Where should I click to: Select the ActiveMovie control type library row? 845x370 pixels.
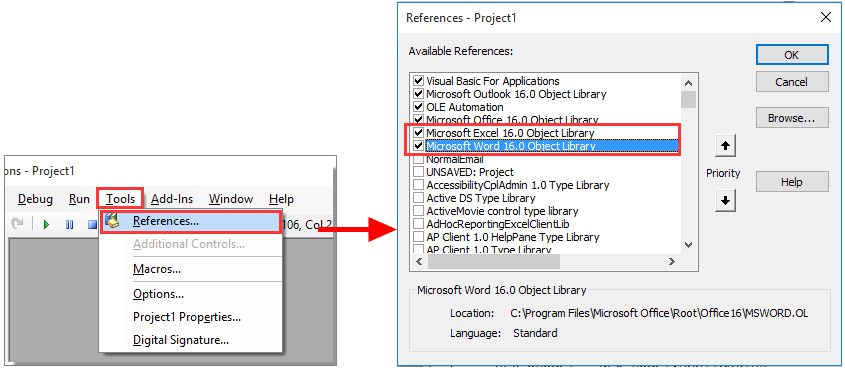point(545,211)
